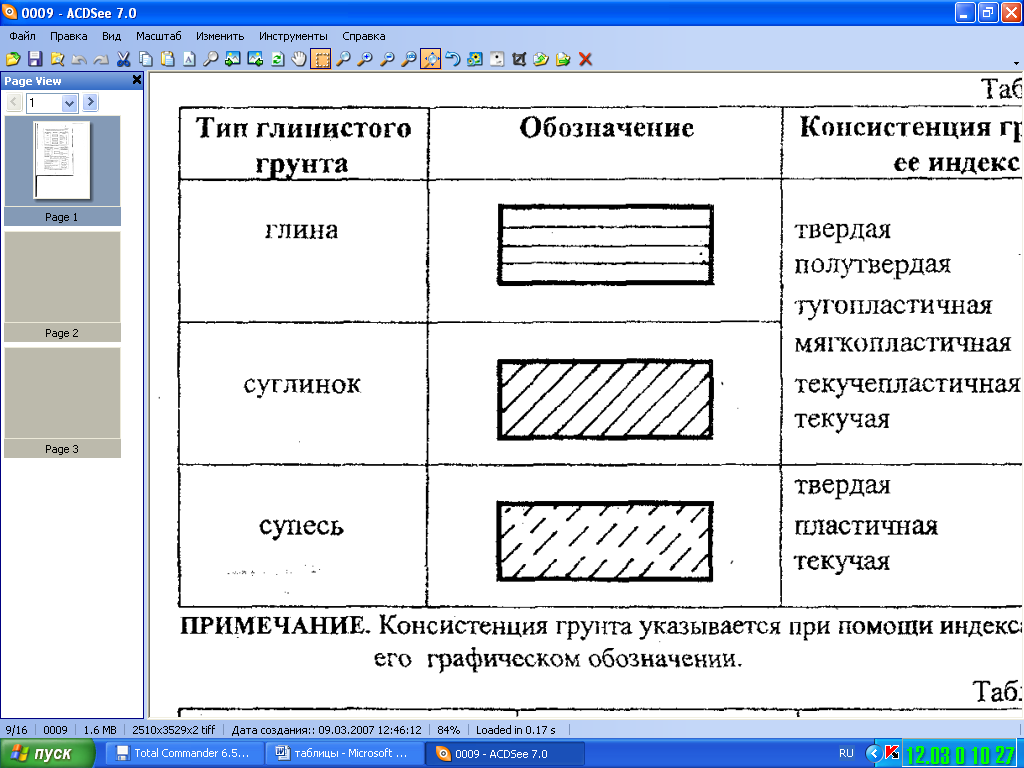
Task: Expand toolbar options arrow at far right
Action: [1016, 63]
